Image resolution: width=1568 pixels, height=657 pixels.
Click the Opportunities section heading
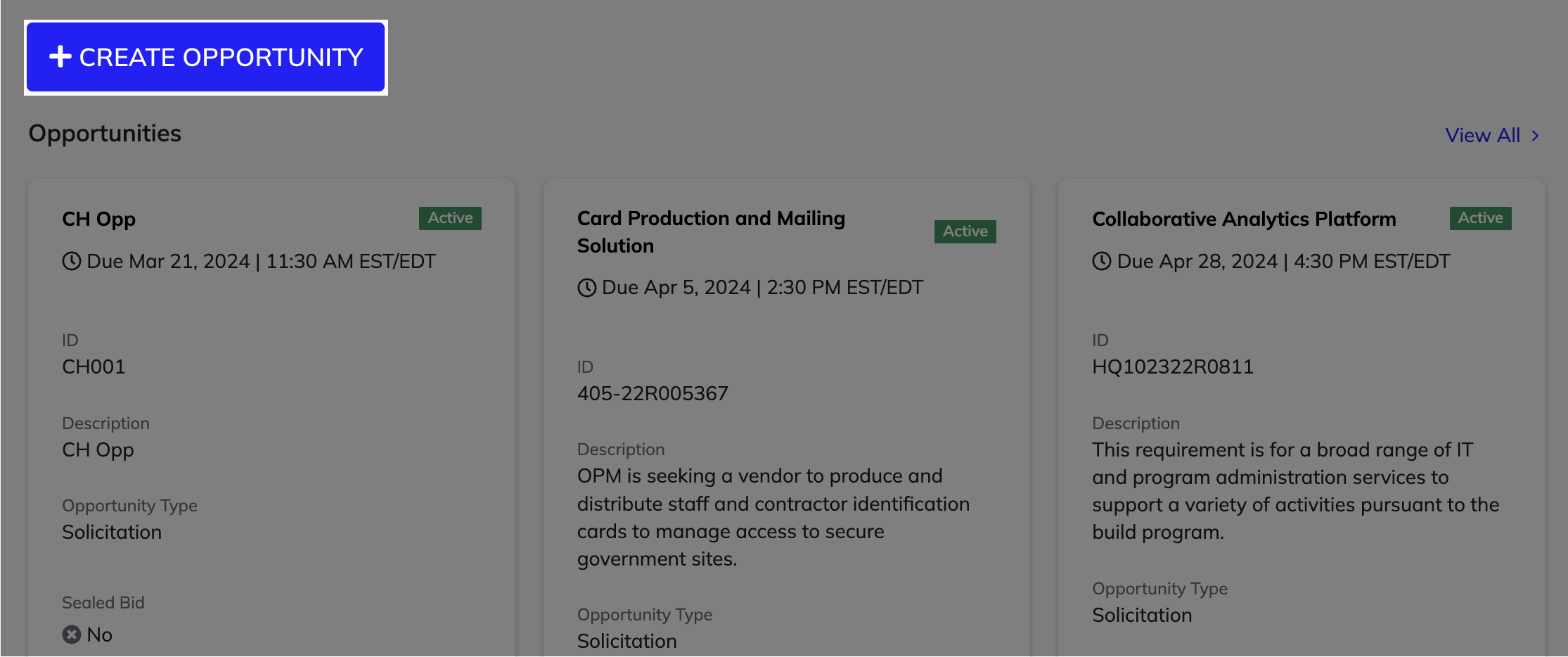pos(105,134)
